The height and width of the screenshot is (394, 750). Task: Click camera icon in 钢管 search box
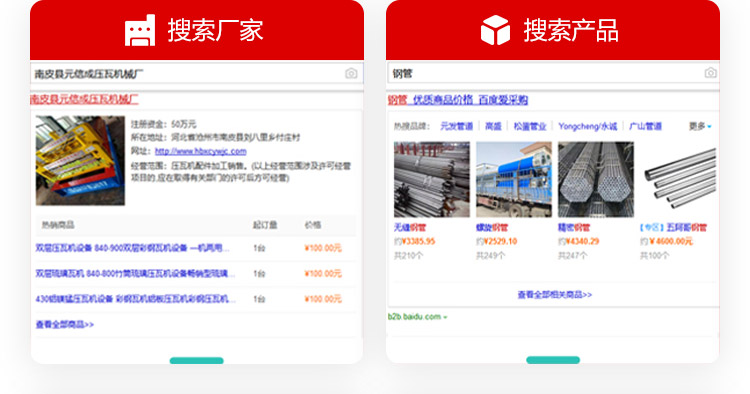point(710,73)
